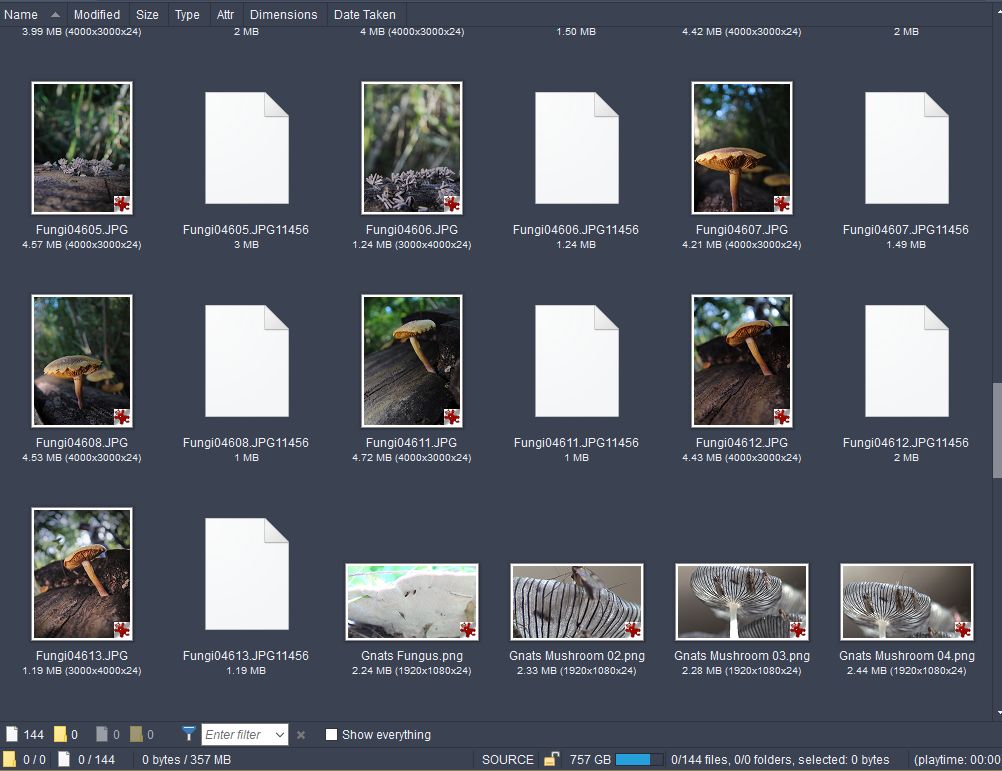Click the Fungi04606.JPG file name label
The image size is (1002, 771).
[412, 229]
